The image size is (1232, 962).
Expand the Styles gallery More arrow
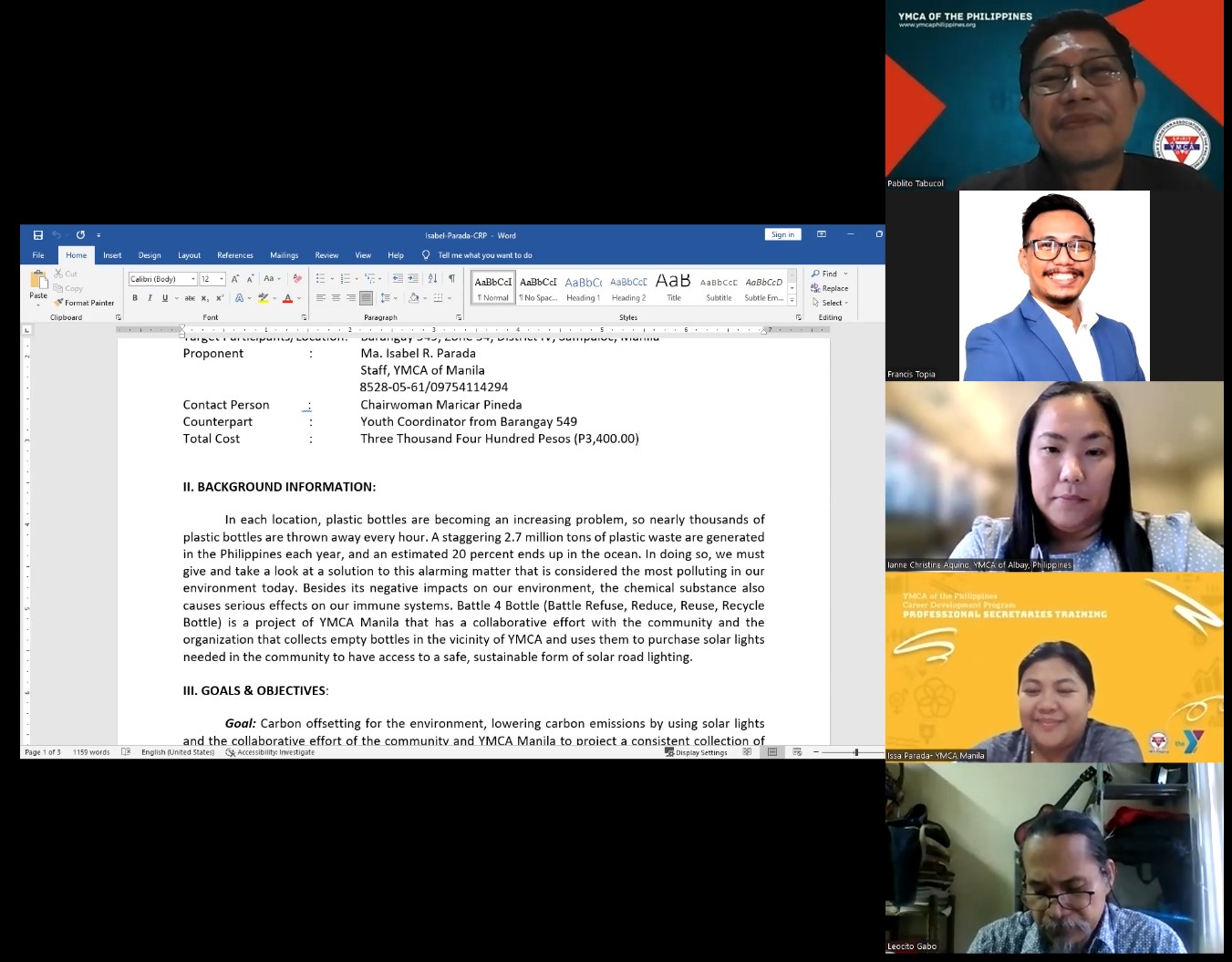coord(792,300)
